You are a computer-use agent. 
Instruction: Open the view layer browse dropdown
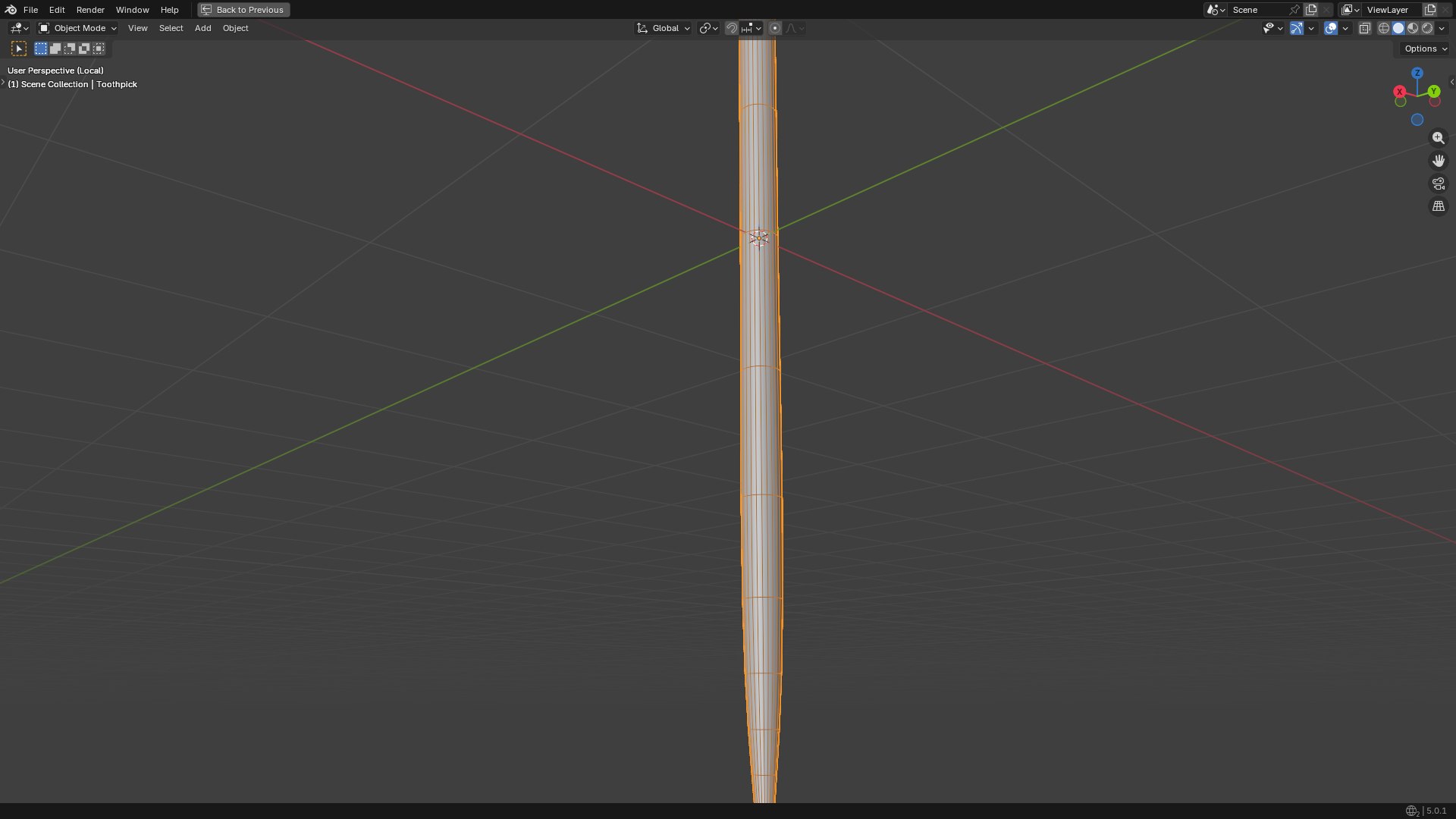(x=1350, y=10)
